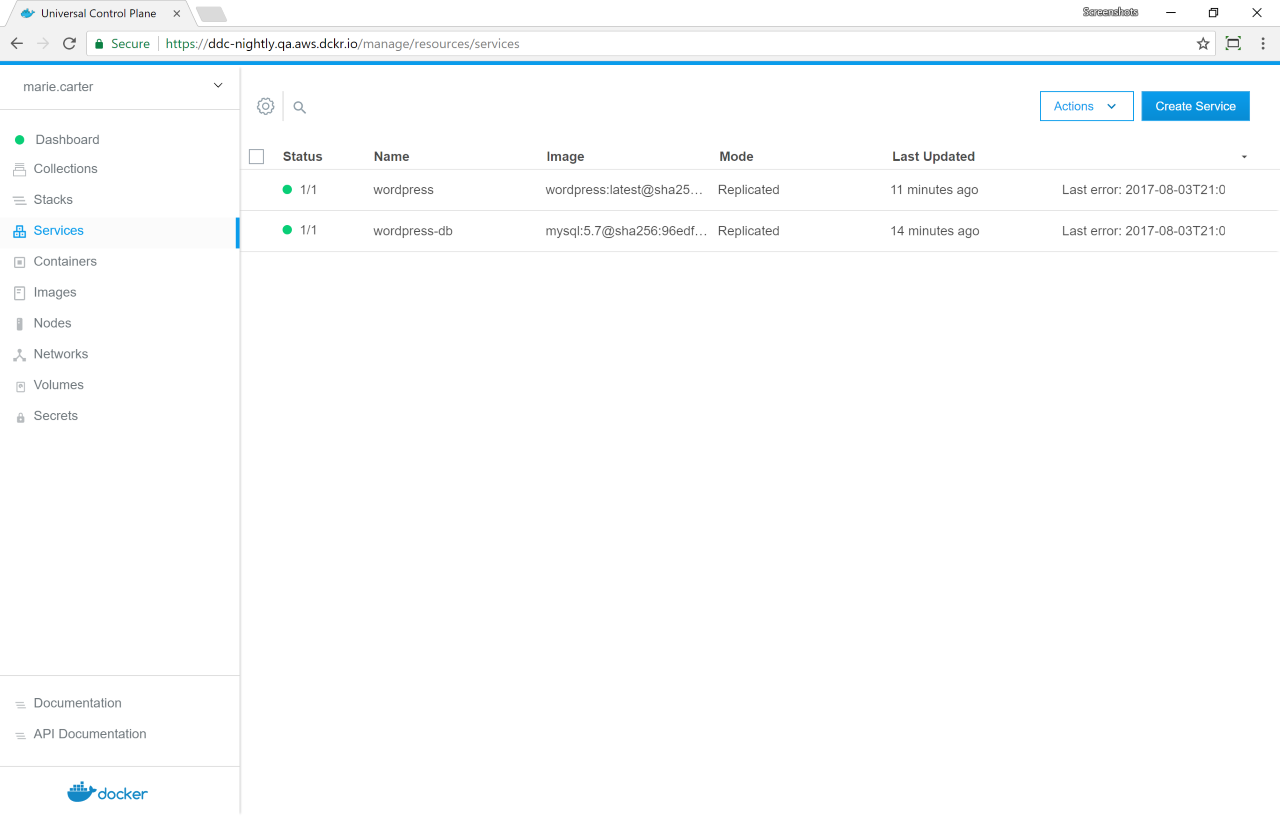Bookmark this page with star icon

pyautogui.click(x=1203, y=44)
